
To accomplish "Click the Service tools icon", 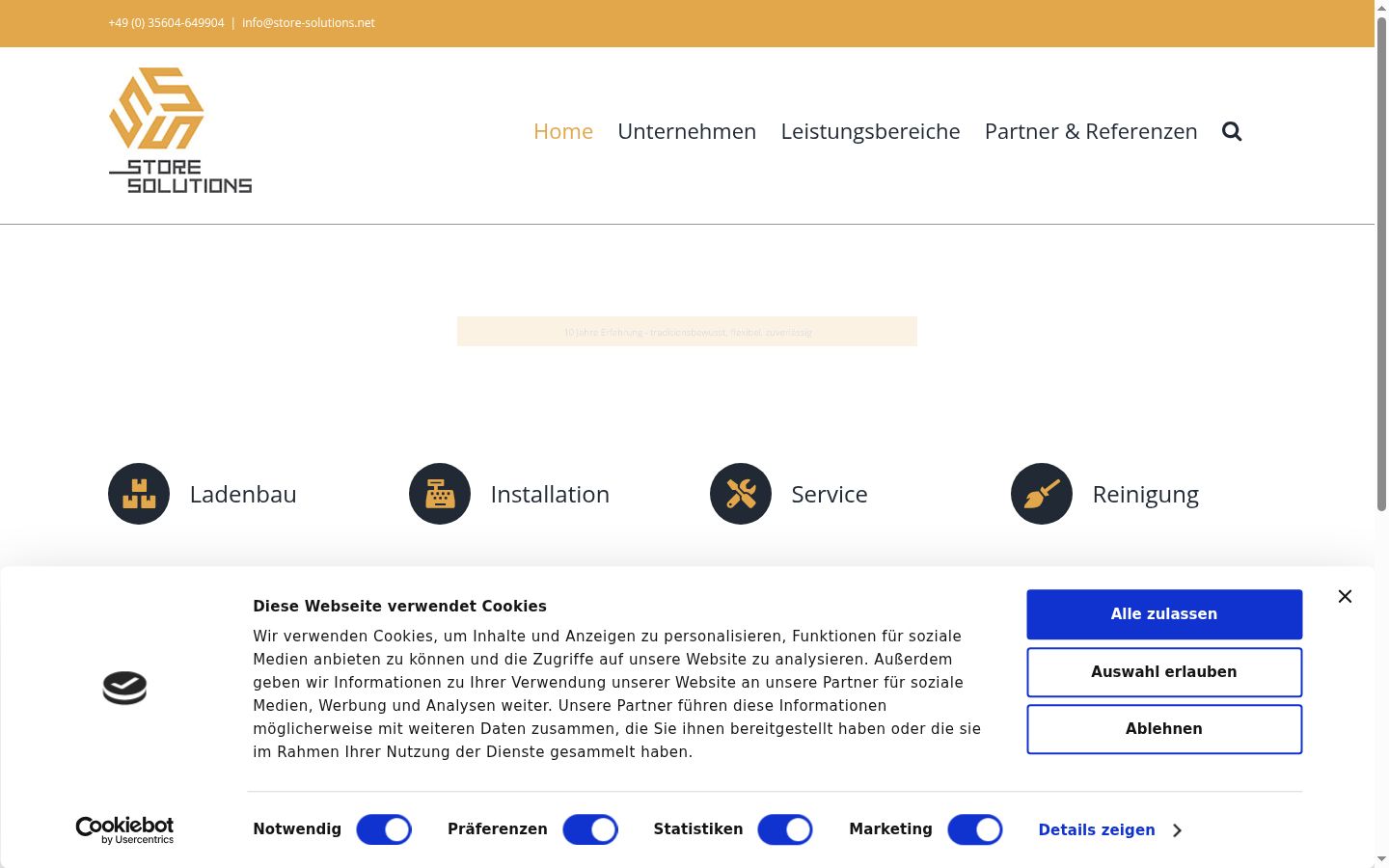I will coord(741,494).
